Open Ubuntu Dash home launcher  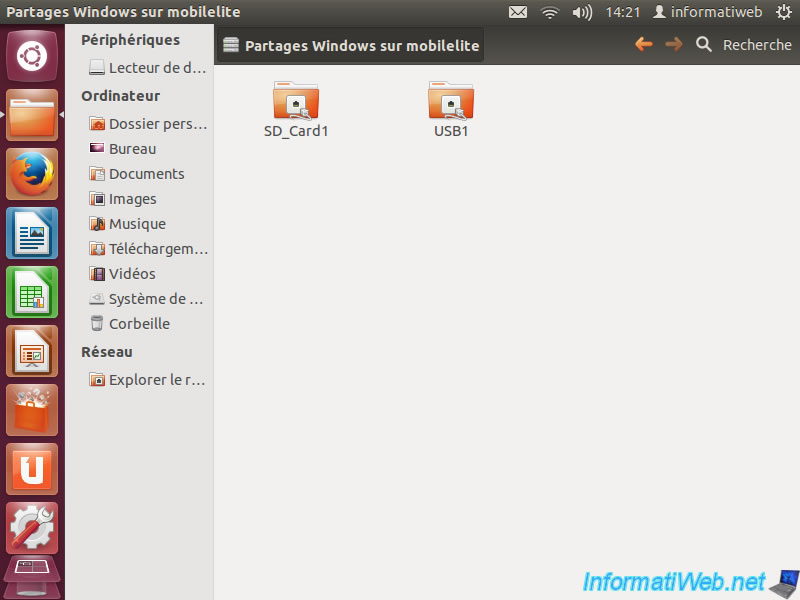[x=32, y=56]
